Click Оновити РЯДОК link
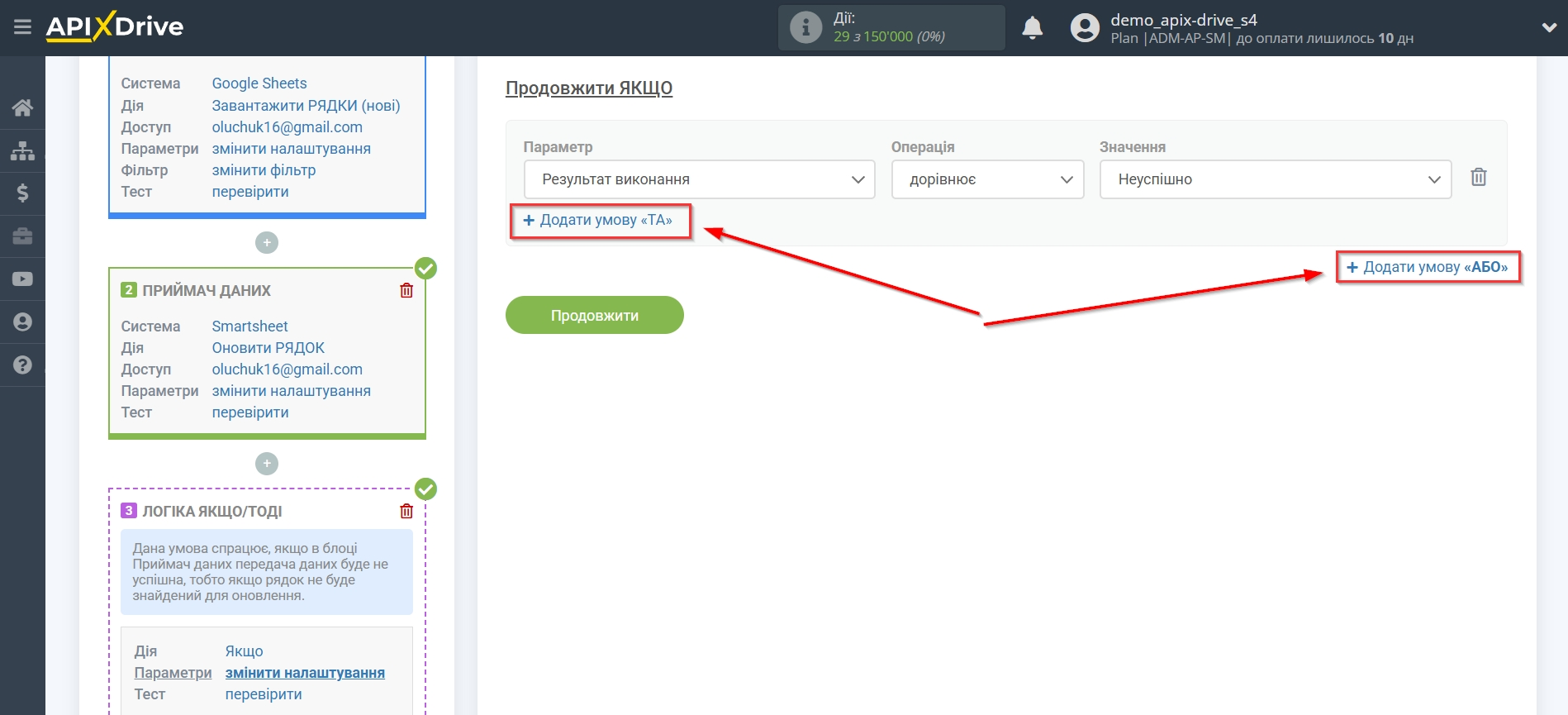This screenshot has width=1568, height=715. [268, 348]
